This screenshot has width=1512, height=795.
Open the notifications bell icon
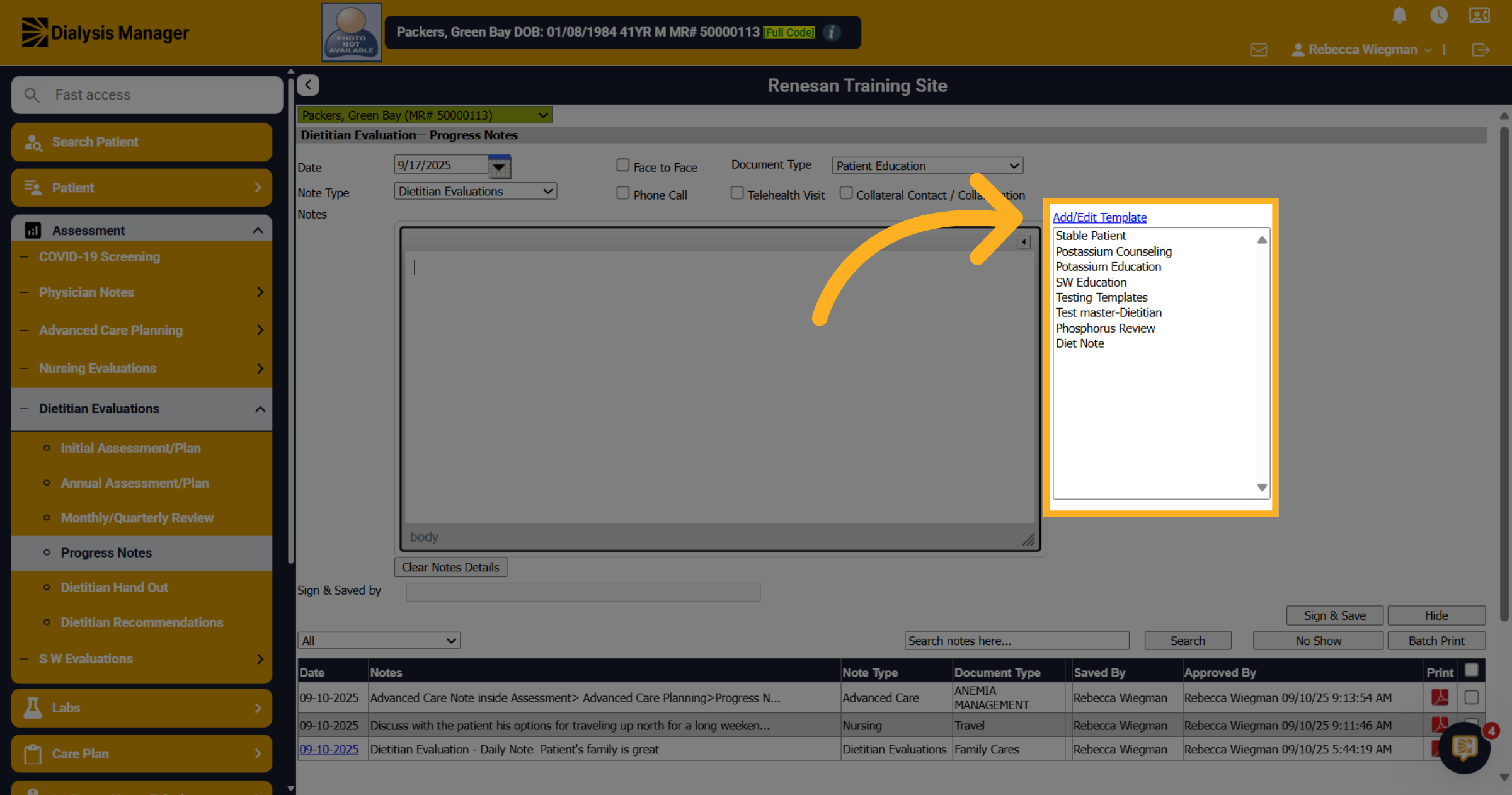[1399, 15]
